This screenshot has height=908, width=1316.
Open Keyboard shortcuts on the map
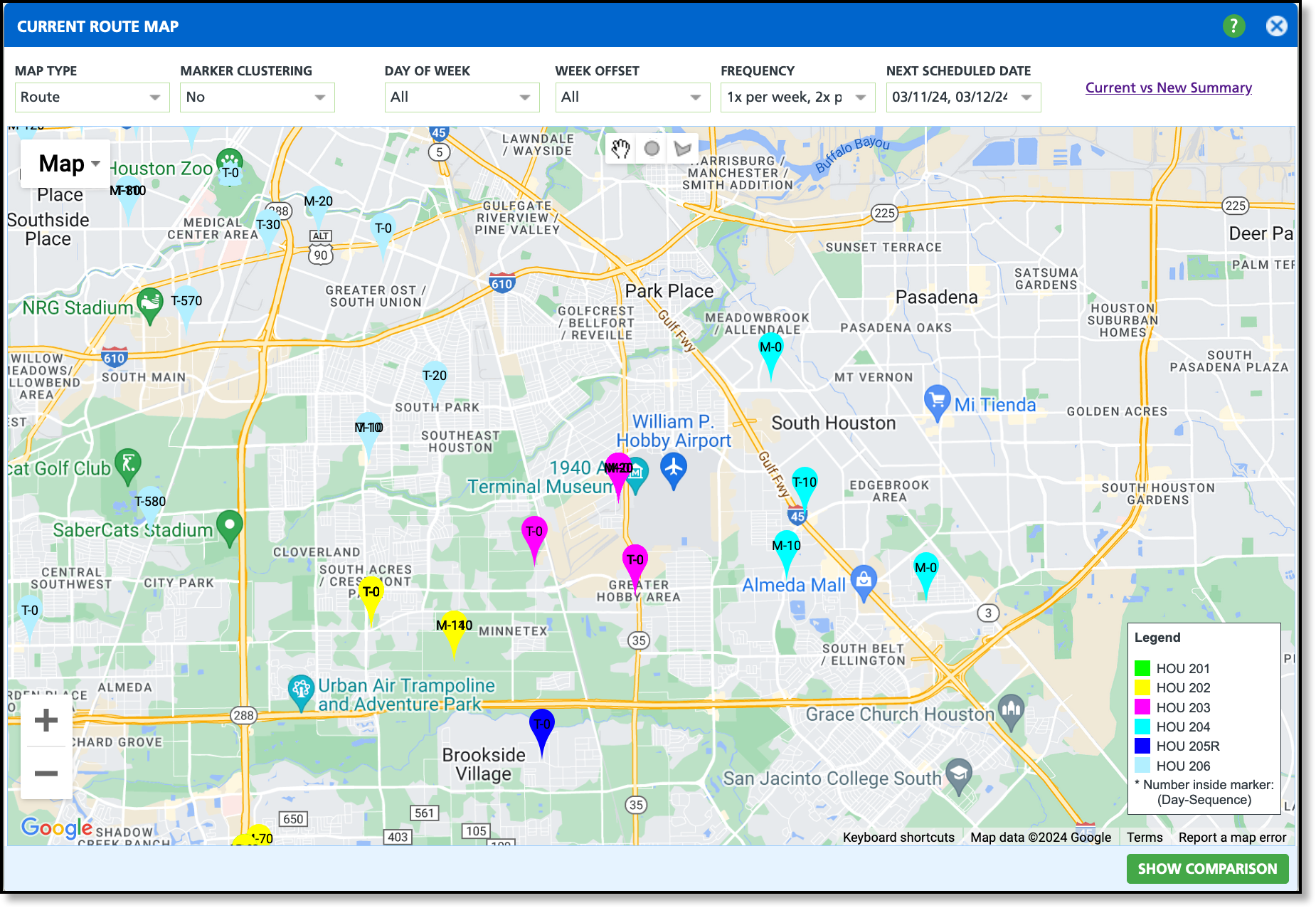(x=898, y=838)
